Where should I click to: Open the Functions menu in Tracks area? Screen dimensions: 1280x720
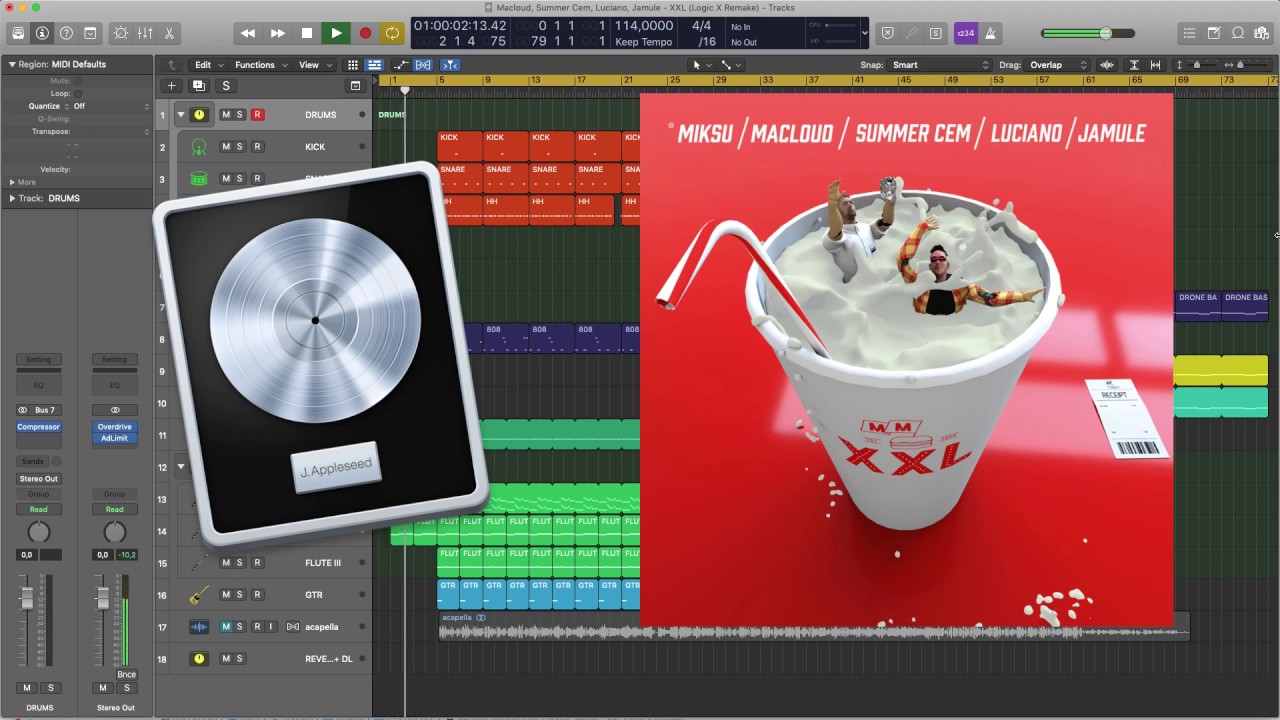point(260,65)
